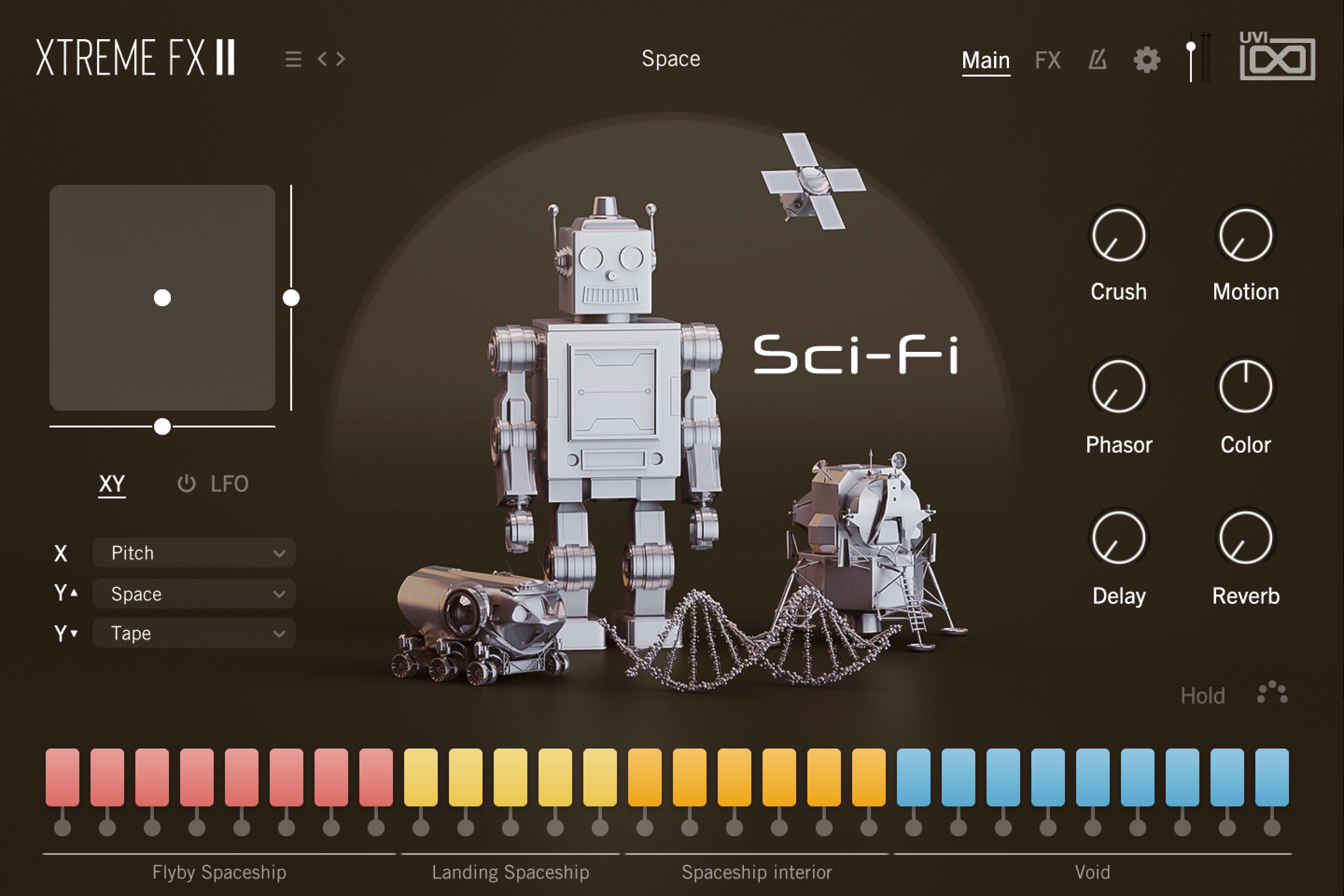Click the Spaceship interior group label

coord(756,872)
